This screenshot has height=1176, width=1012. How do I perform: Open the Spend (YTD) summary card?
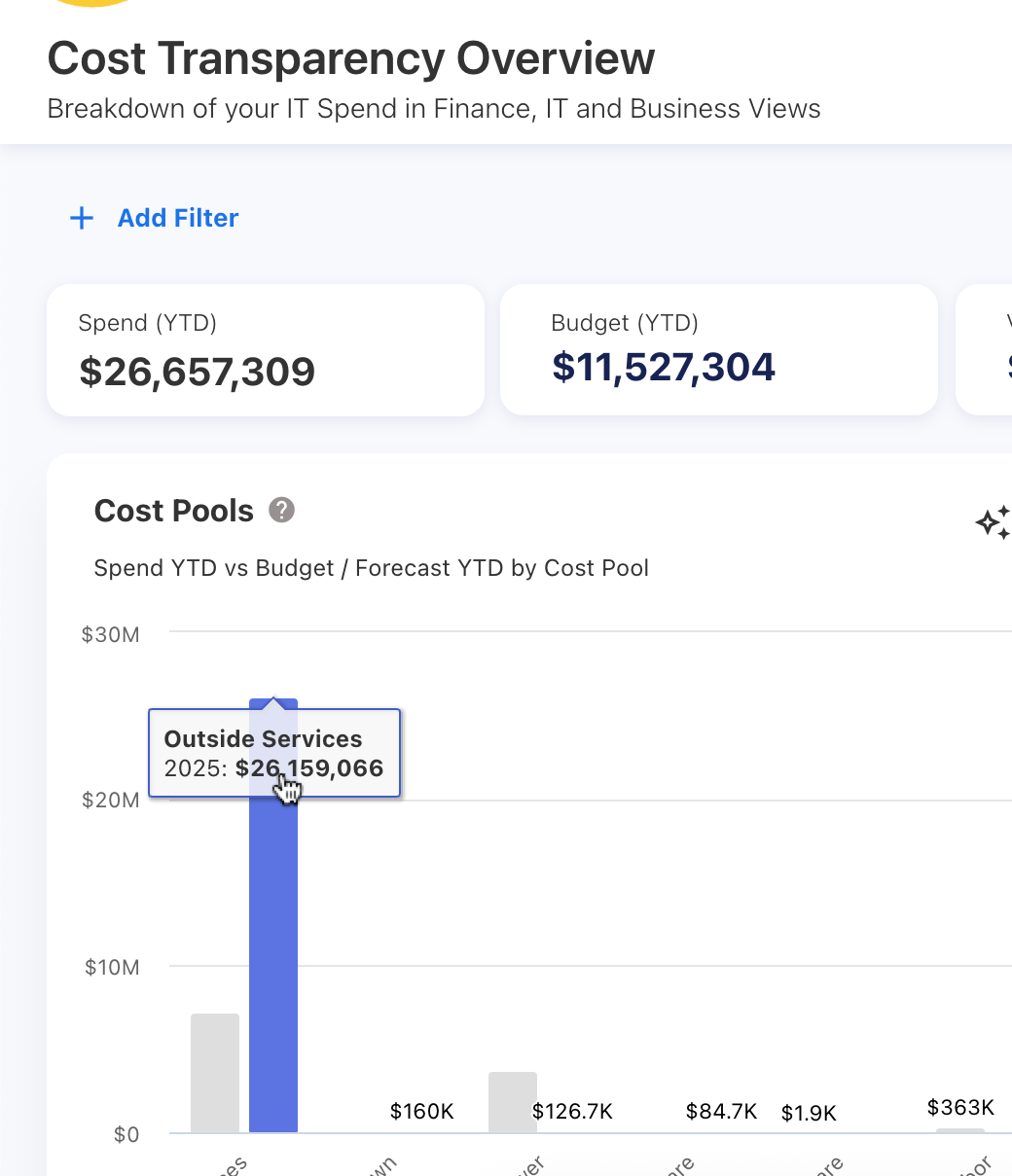(x=265, y=350)
